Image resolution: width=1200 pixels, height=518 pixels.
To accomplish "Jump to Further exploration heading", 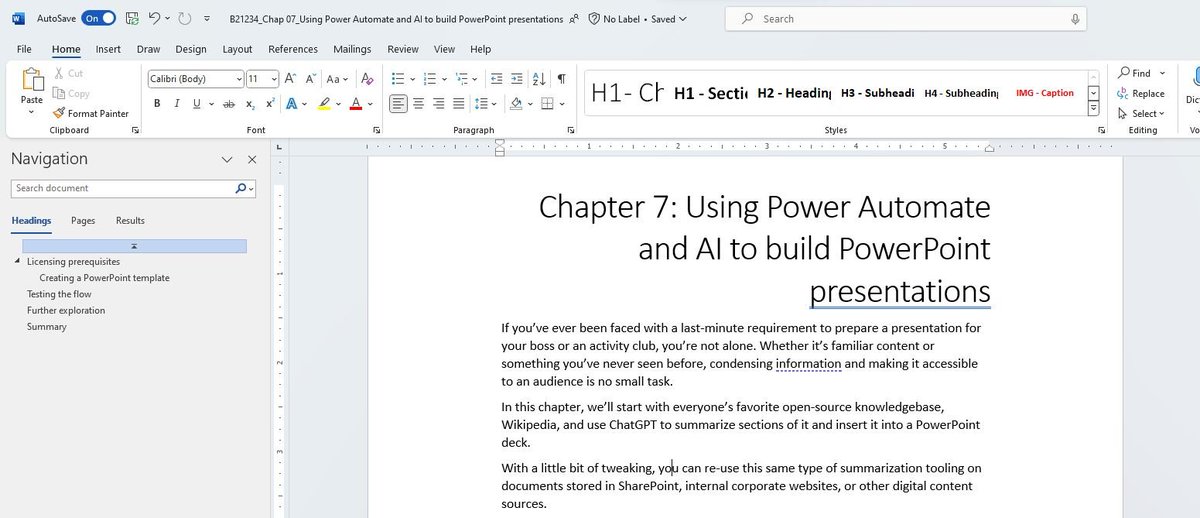I will click(66, 310).
